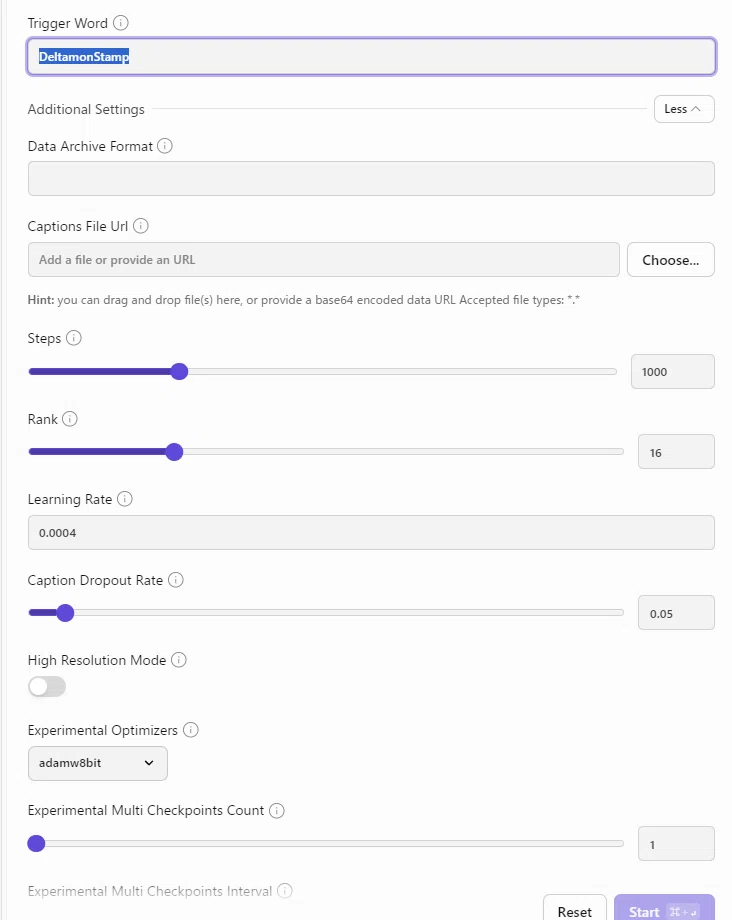This screenshot has width=732, height=920.
Task: Click info icon next to Captions File Url
Action: (141, 226)
